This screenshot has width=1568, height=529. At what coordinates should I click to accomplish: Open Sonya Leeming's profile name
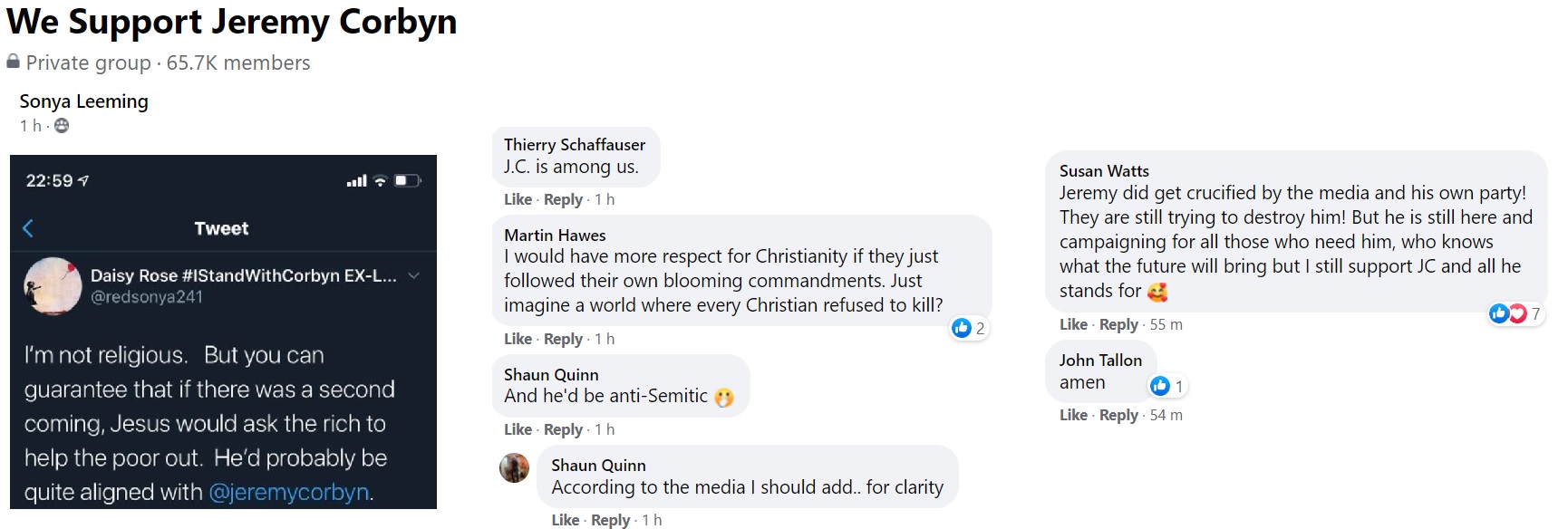(83, 101)
